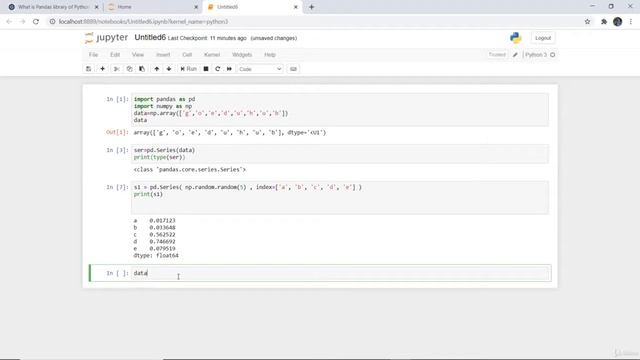Open the cell type dropdown showing Code
Screen dimensions: 640x360
pos(260,69)
